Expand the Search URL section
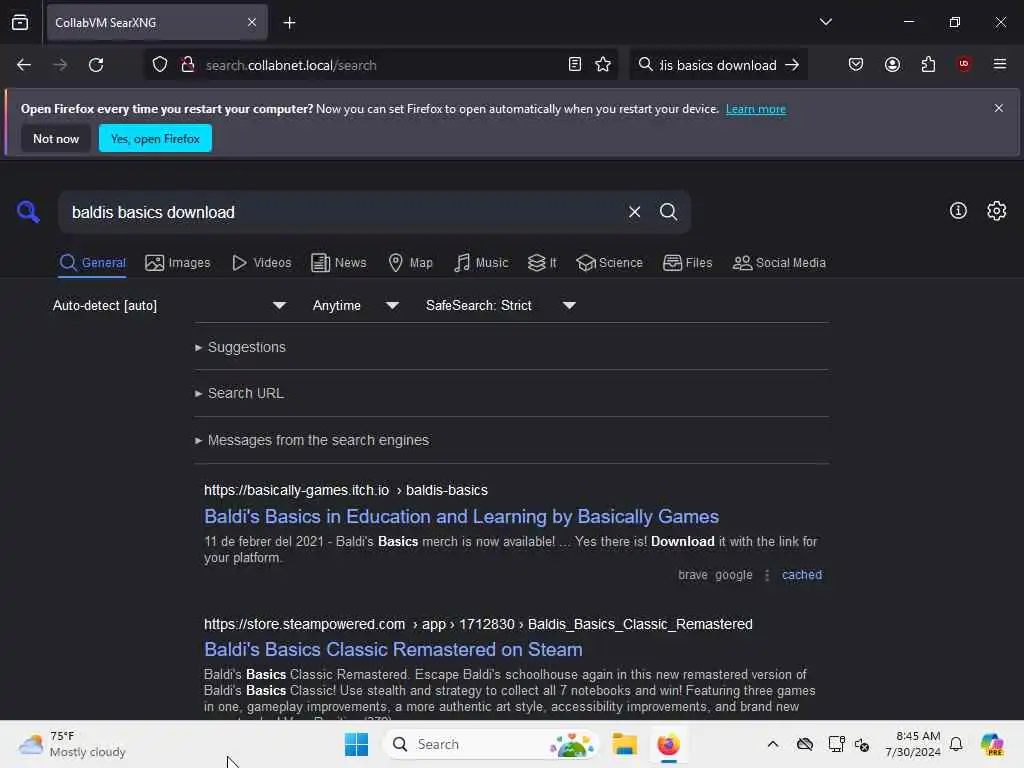Image resolution: width=1024 pixels, height=768 pixels. (239, 393)
